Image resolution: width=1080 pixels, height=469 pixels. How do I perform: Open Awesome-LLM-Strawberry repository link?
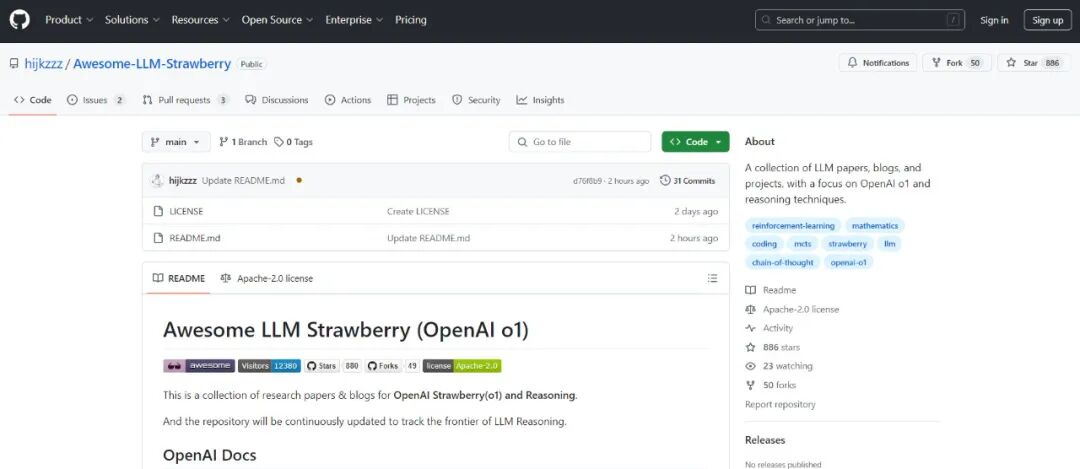coord(152,63)
